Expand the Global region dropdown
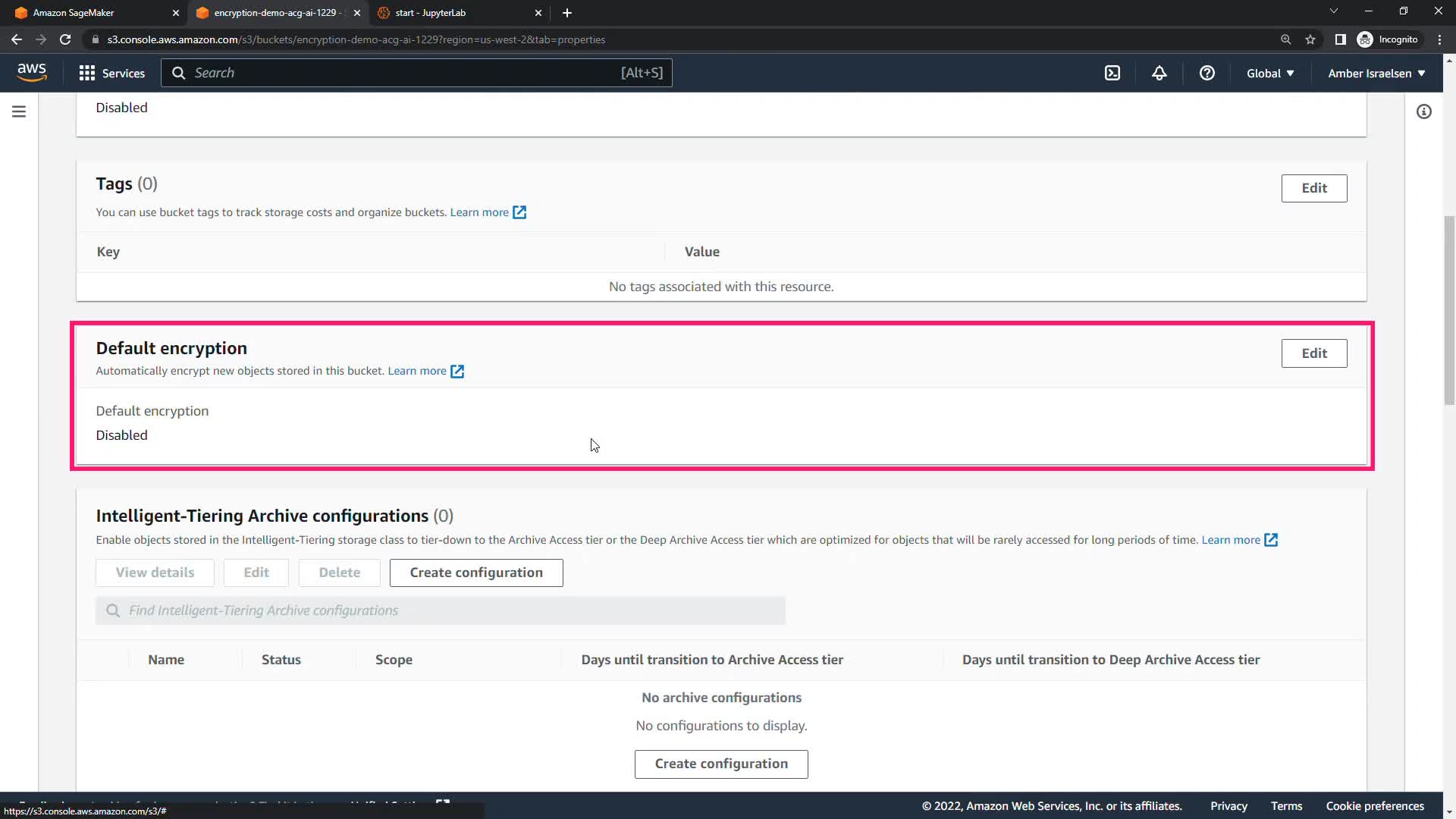The width and height of the screenshot is (1456, 819). 1269,73
